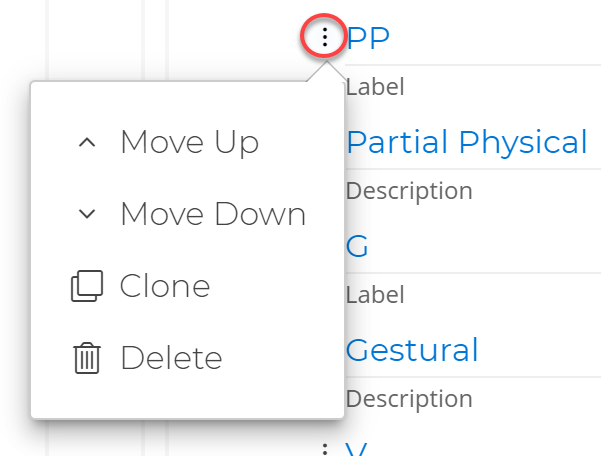Choose the Delete menu text
The image size is (601, 456).
click(171, 358)
